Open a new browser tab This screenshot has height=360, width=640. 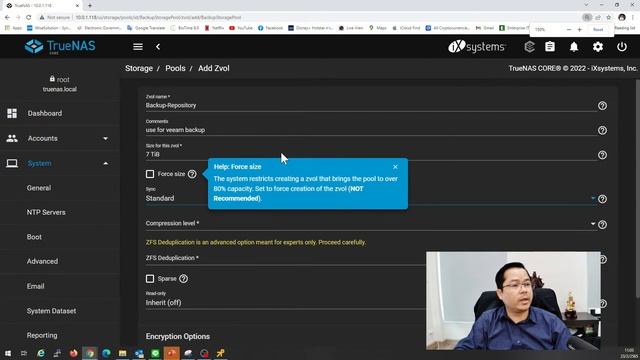90,6
